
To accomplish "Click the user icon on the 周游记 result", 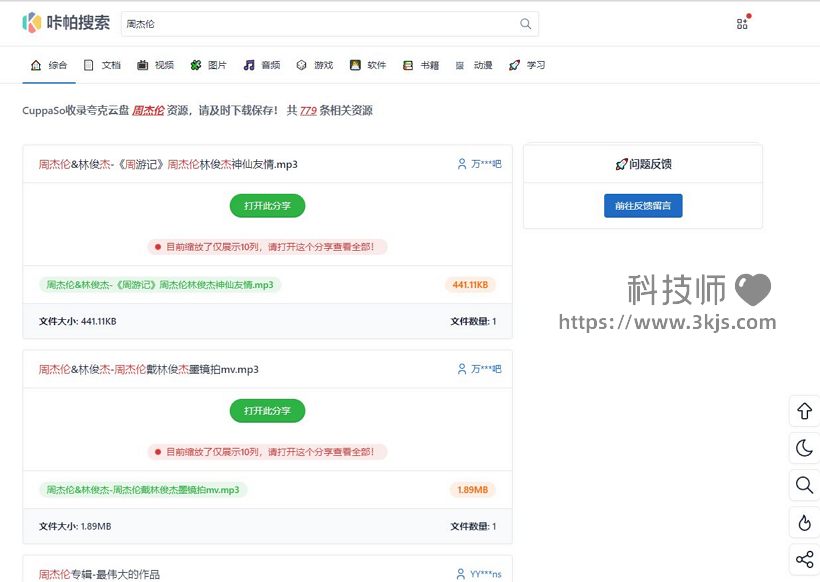I will point(462,164).
